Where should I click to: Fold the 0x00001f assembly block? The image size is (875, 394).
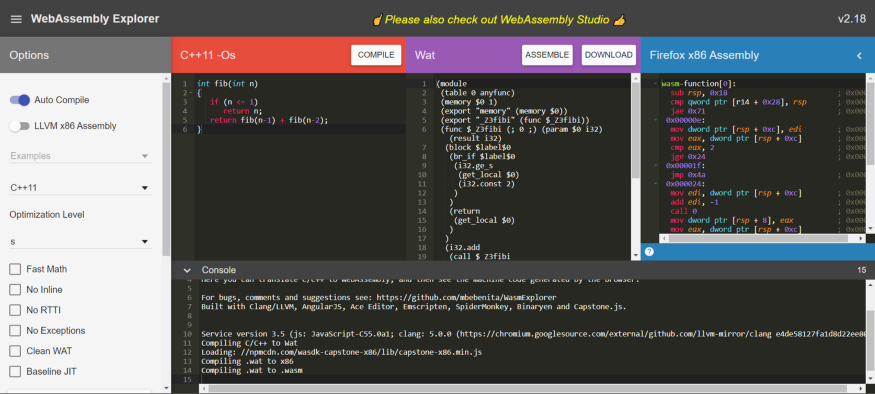point(657,165)
